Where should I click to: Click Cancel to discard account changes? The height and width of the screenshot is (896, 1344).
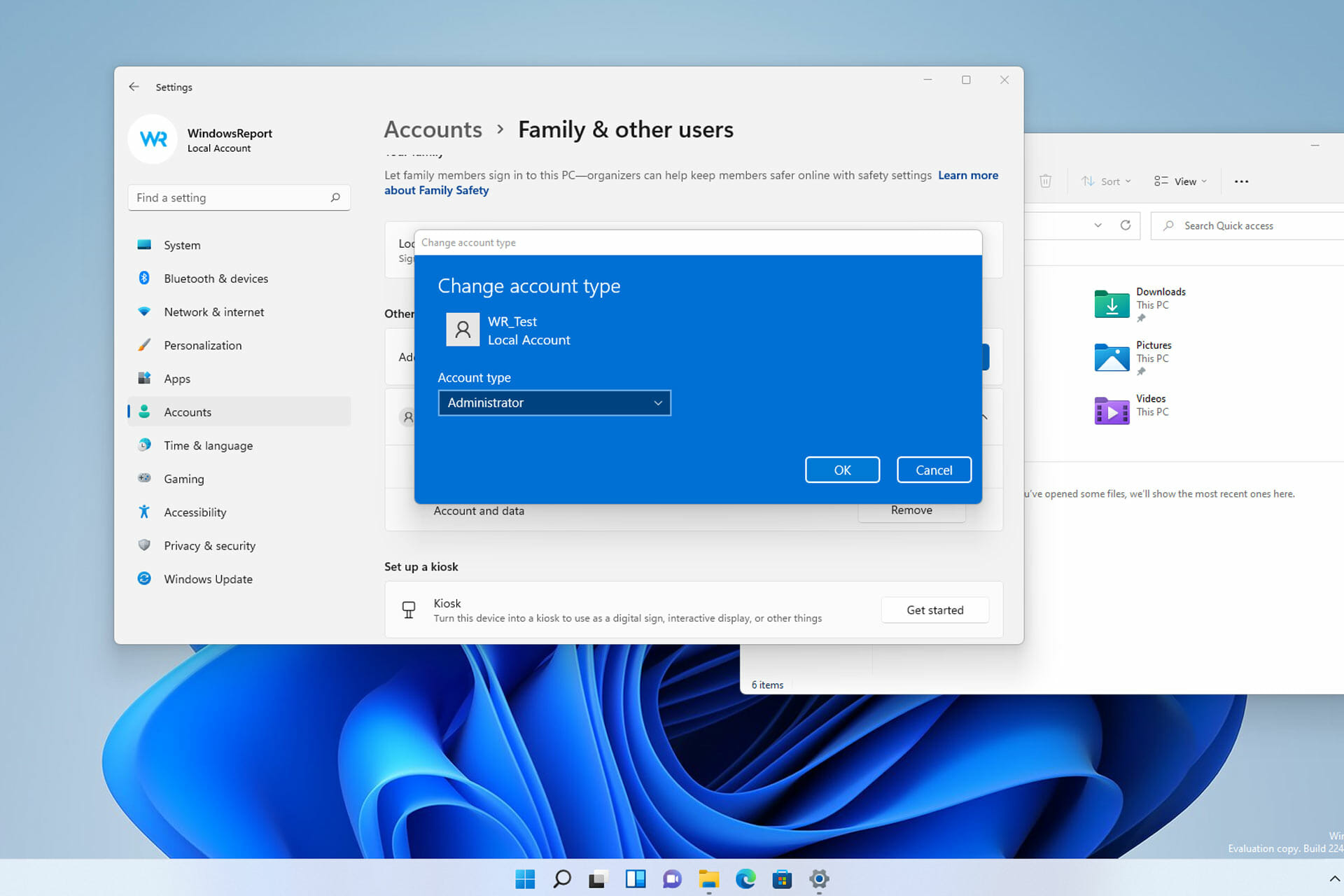(933, 470)
